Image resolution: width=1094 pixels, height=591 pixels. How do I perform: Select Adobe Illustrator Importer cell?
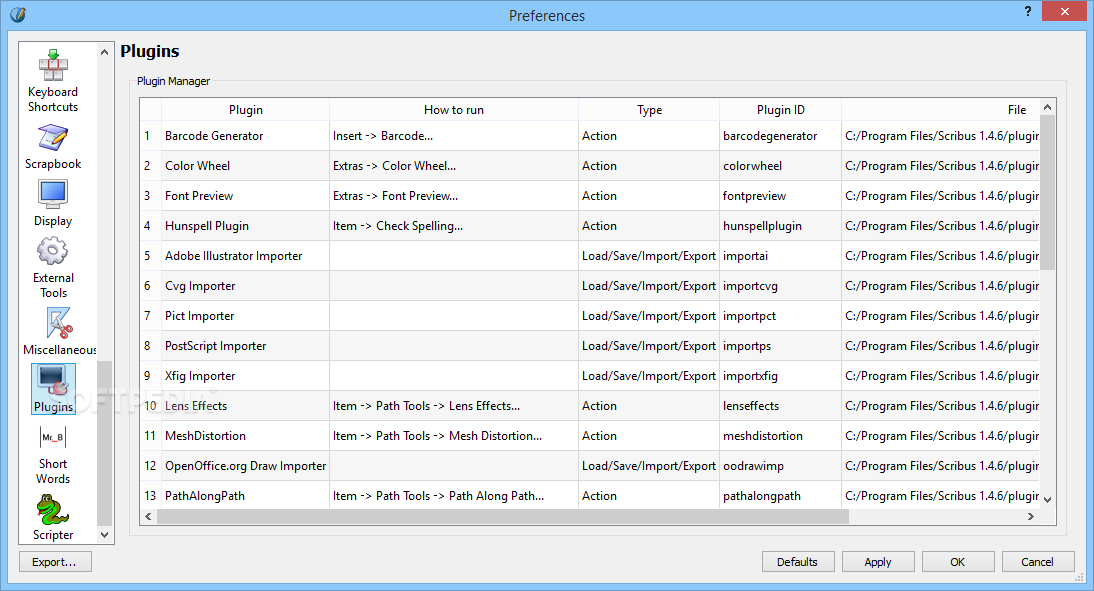(x=246, y=256)
